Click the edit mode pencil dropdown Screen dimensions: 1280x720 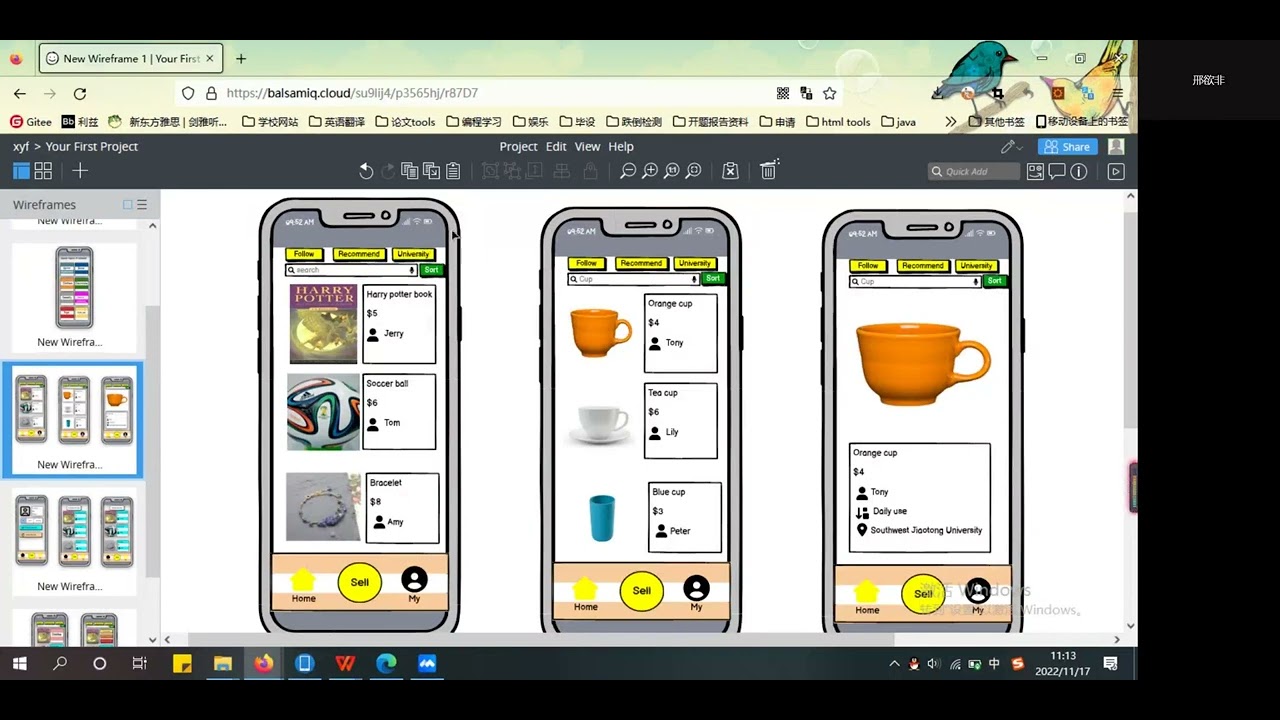coord(1012,147)
